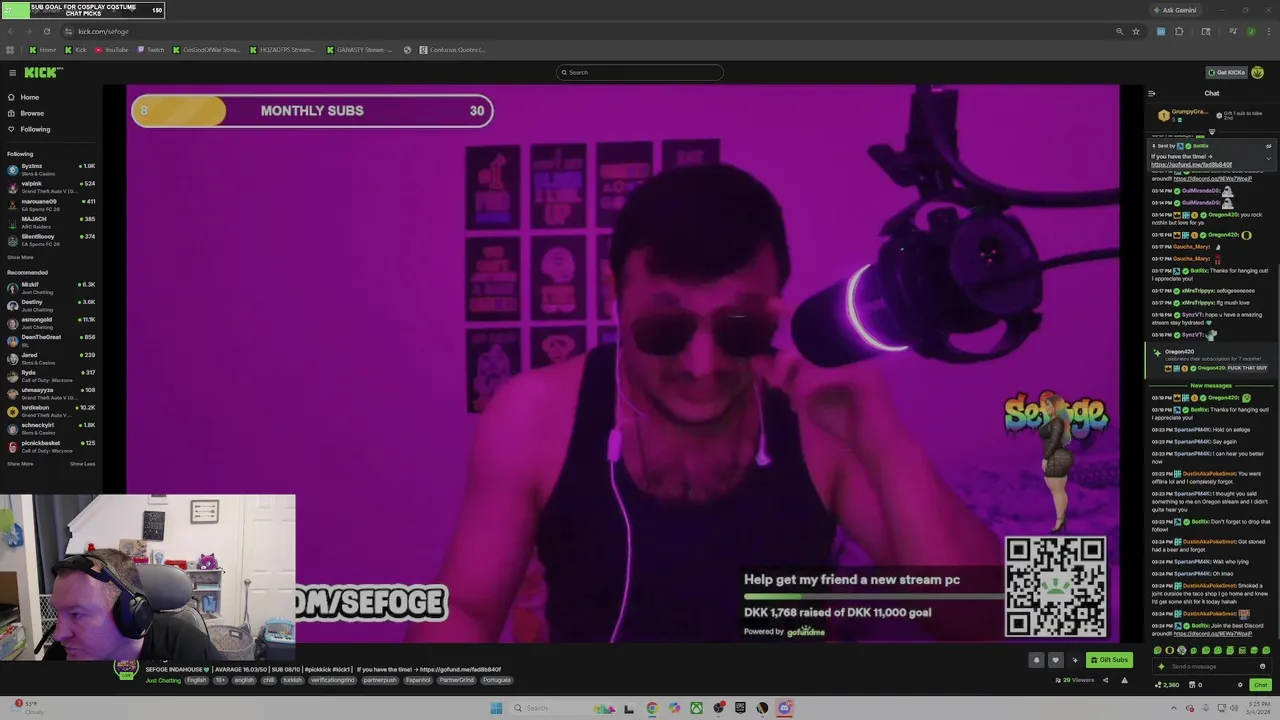Open the gofund.me link in pinned message
This screenshot has width=1280, height=720.
click(1191, 165)
